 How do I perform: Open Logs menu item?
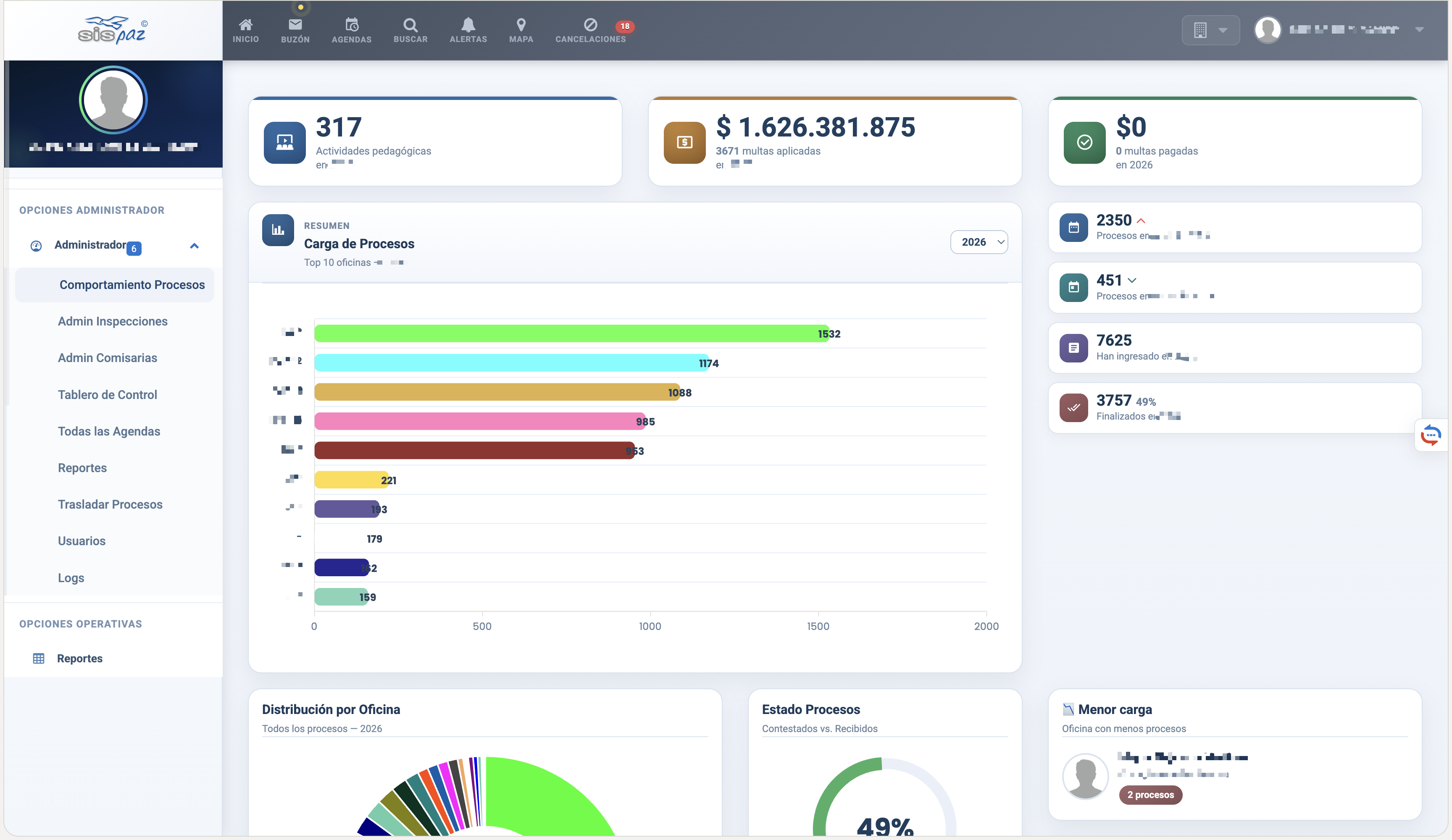71,578
